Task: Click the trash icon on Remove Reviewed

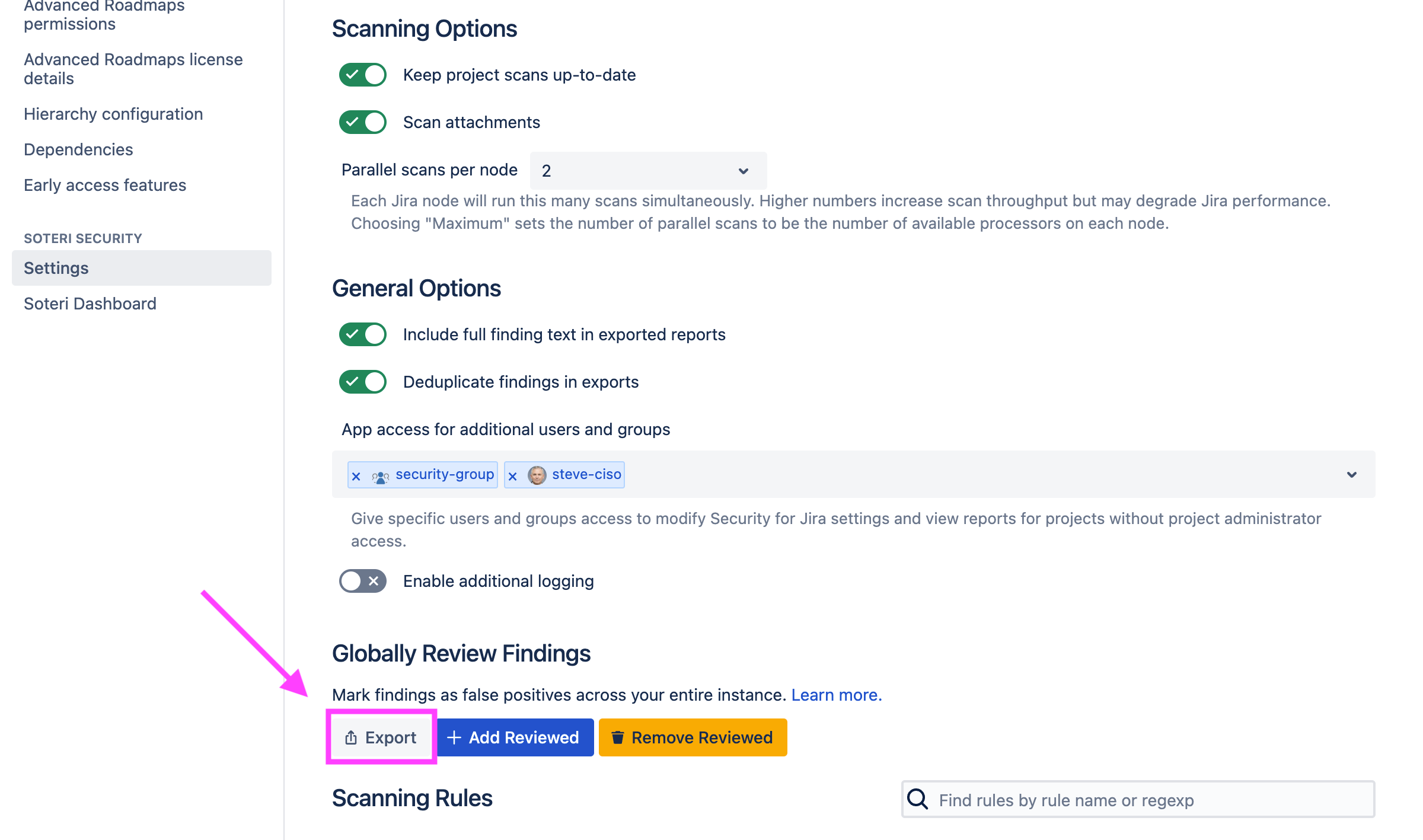Action: click(x=617, y=737)
